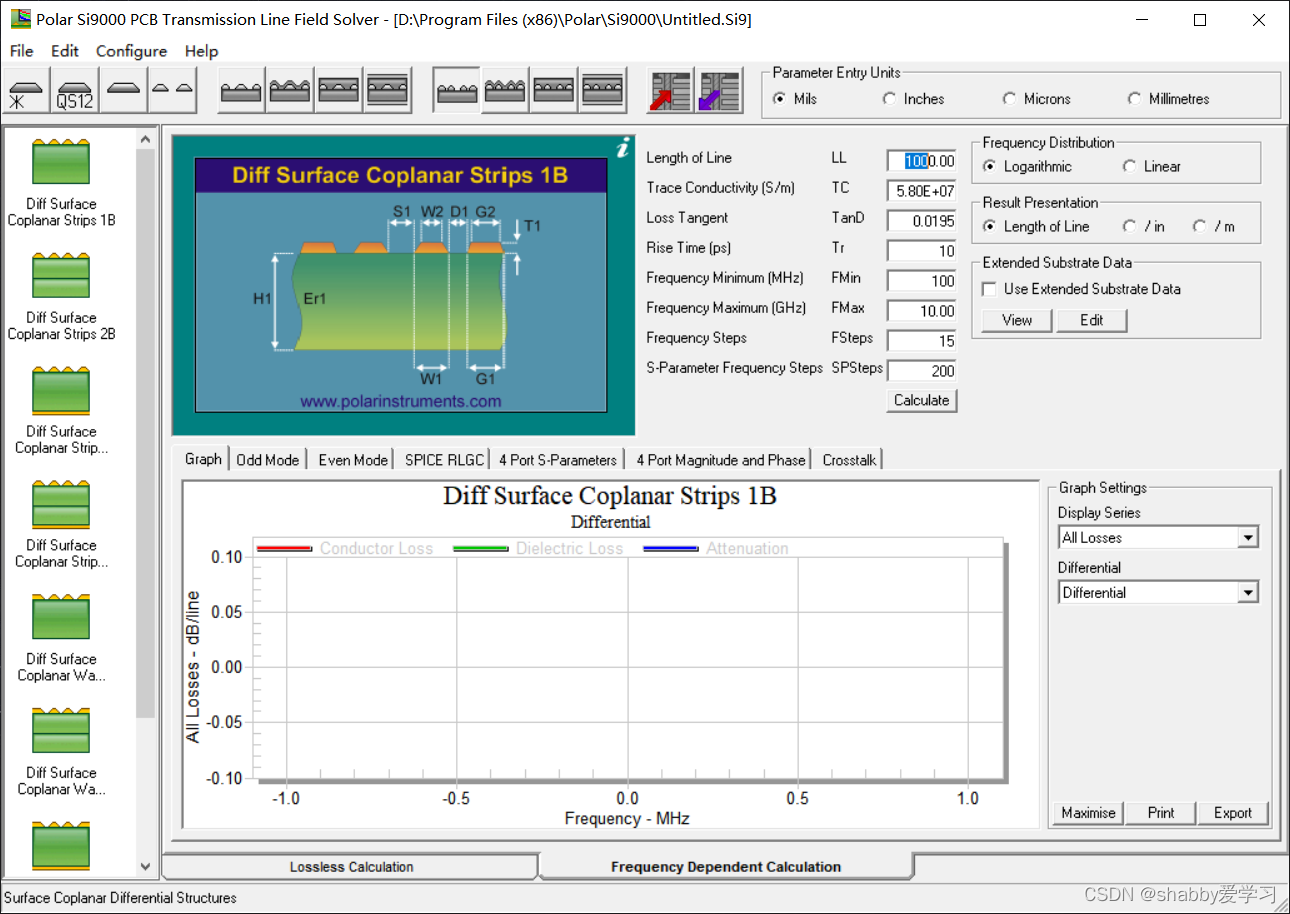Click green Dielectric Loss legend swatch
The width and height of the screenshot is (1290, 914).
tap(481, 548)
